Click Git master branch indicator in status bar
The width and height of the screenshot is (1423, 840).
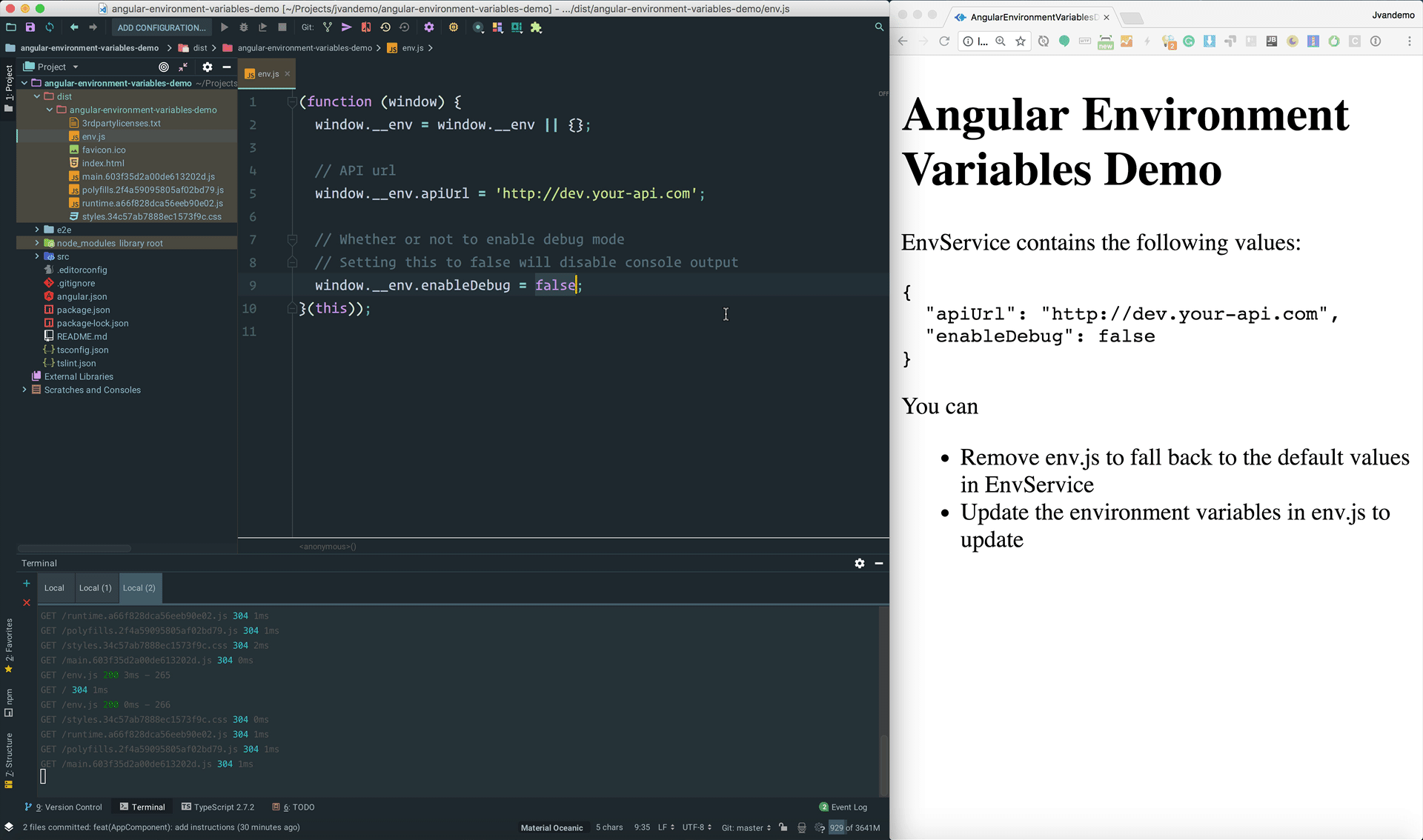tap(748, 827)
